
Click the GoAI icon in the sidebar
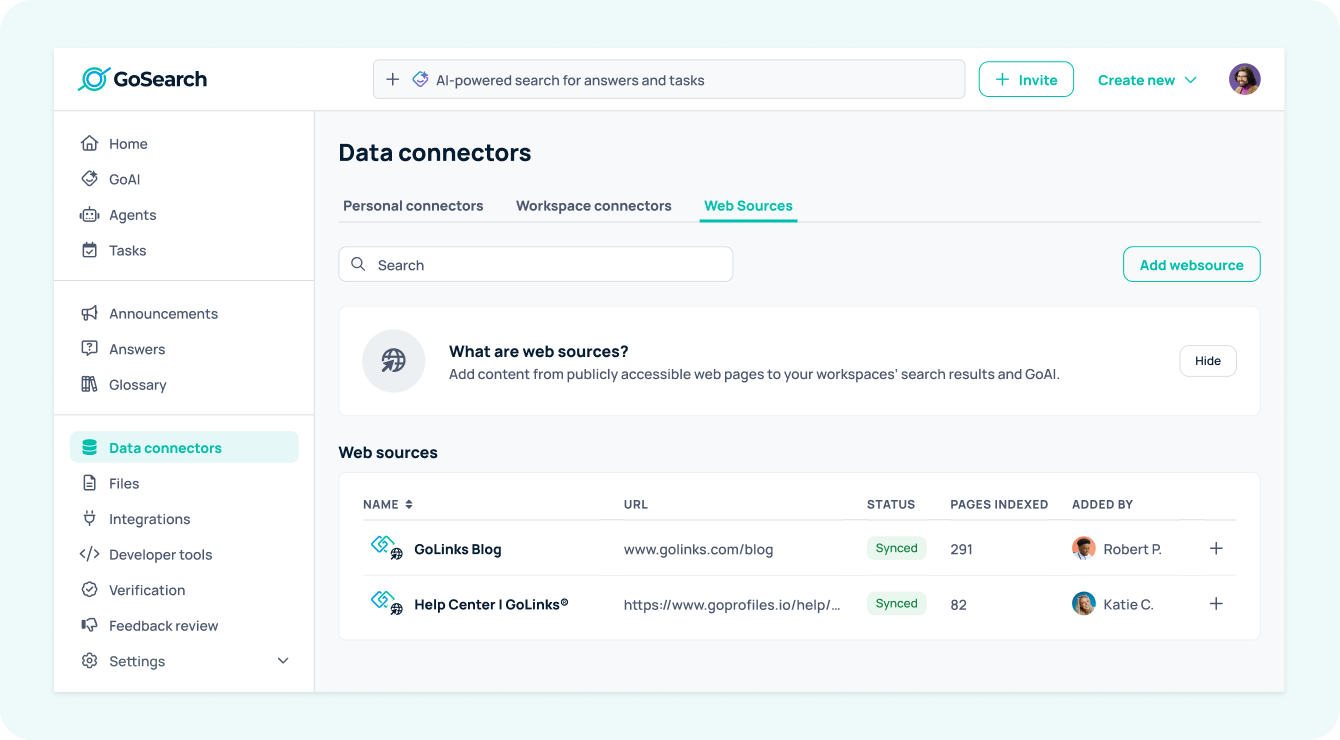coord(90,179)
